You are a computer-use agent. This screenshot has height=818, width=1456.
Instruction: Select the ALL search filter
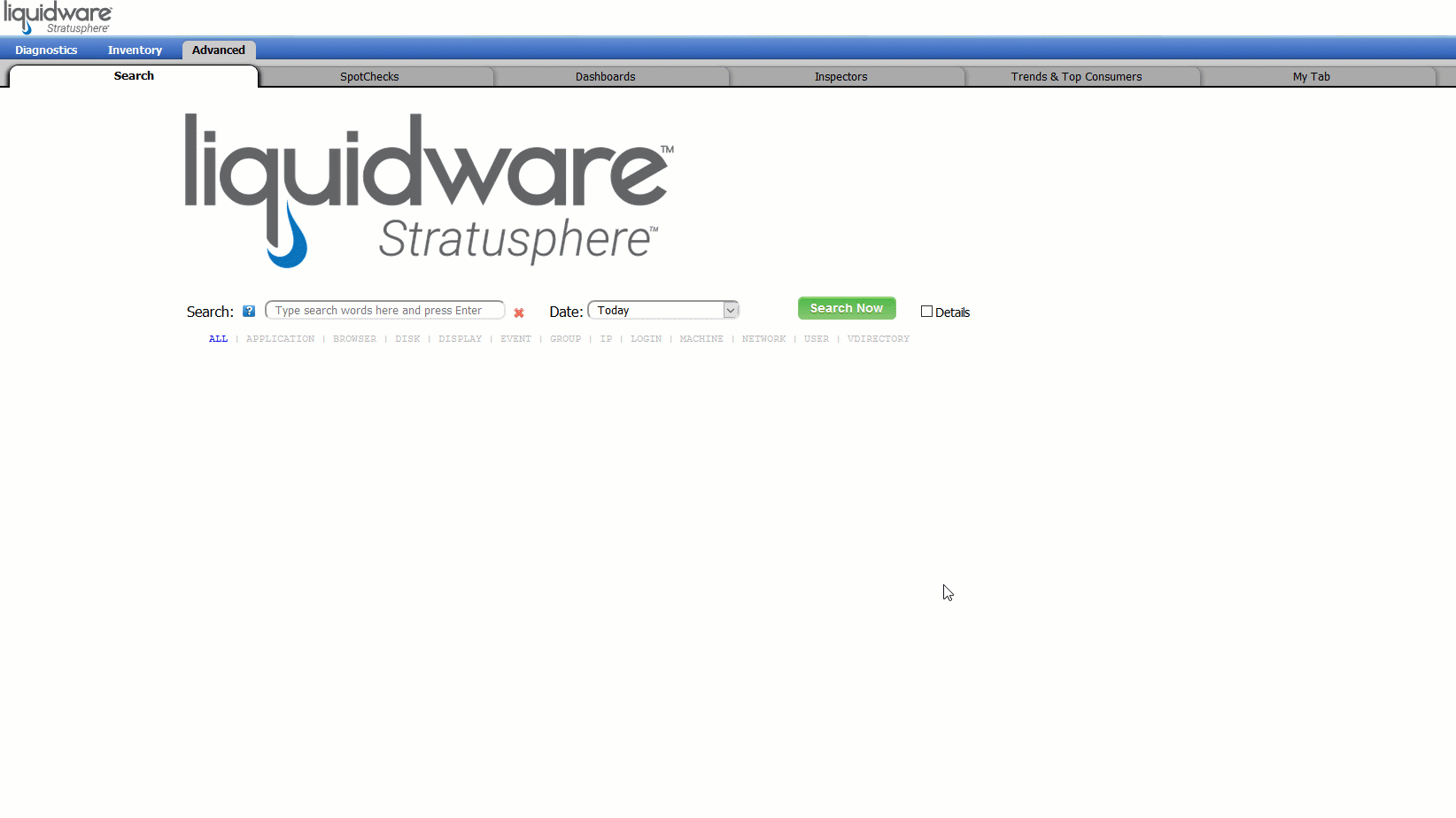218,339
